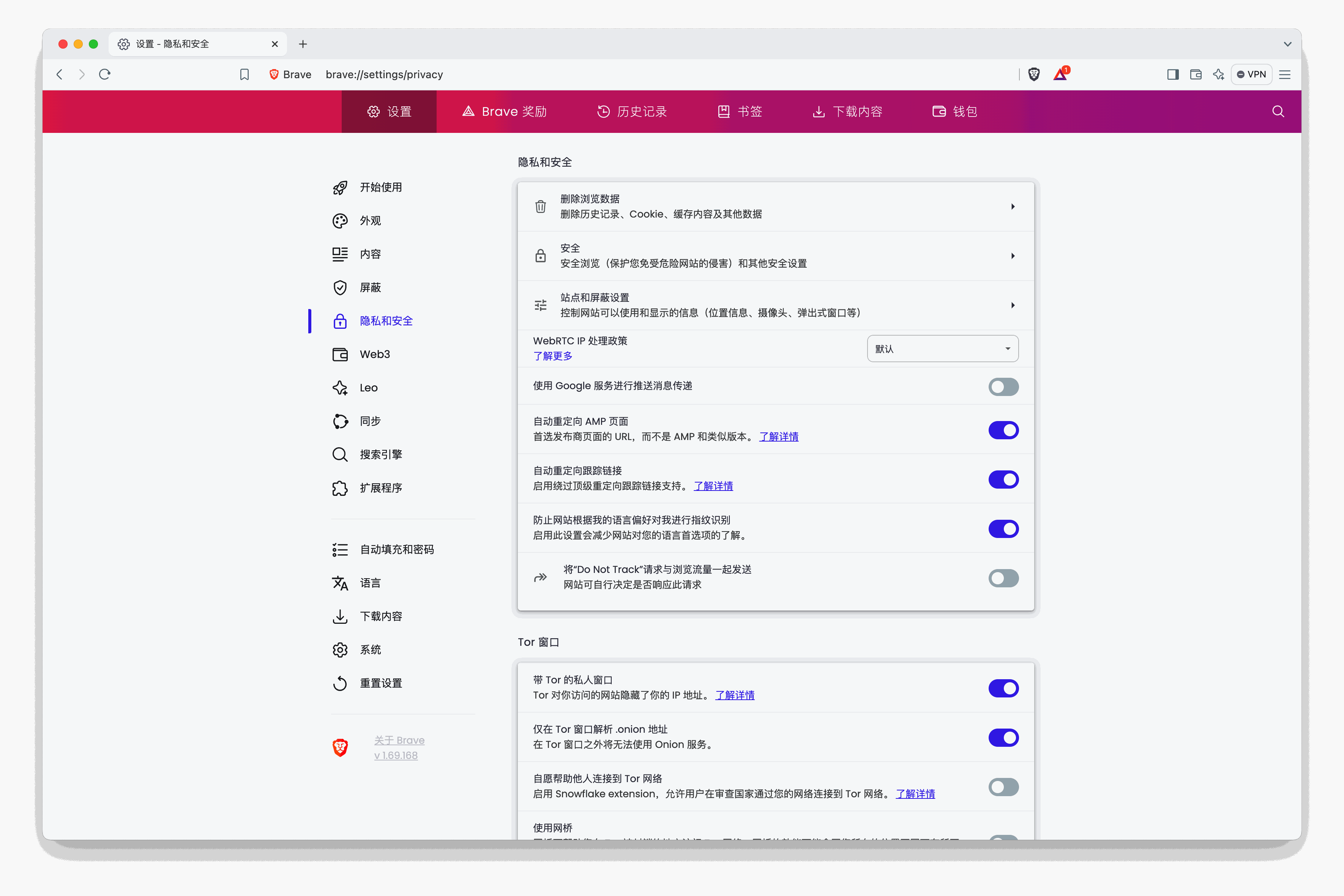Toggle 仅在 Tor 窗口解析 .onion 地址 switch
The width and height of the screenshot is (1344, 896).
click(1003, 737)
